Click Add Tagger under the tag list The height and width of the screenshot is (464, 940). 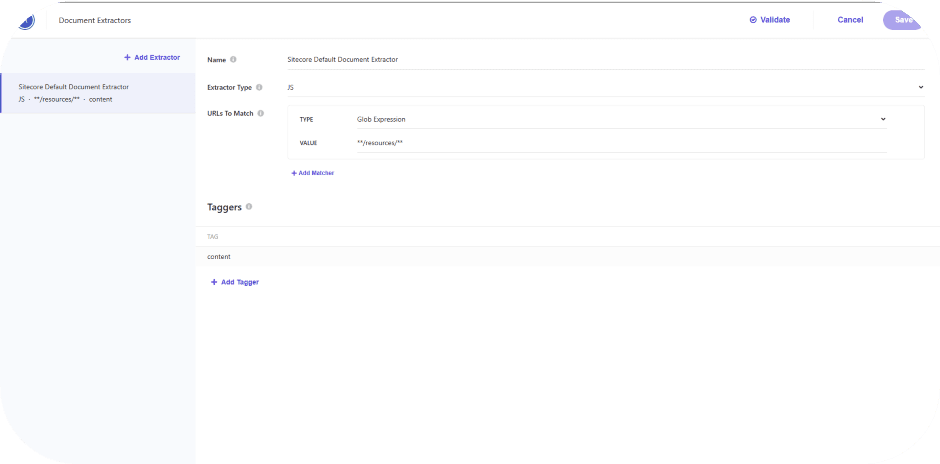(235, 282)
